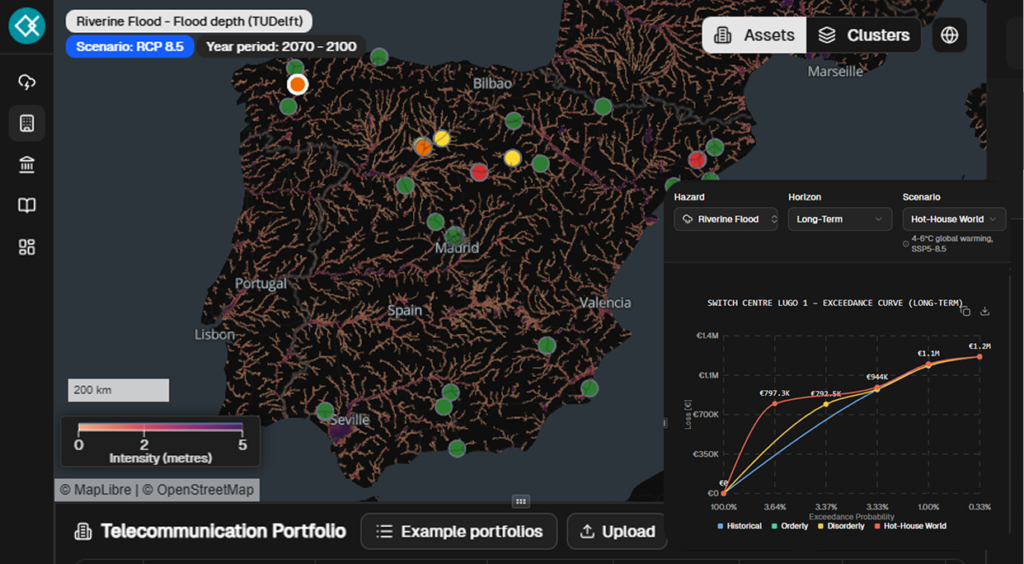Click the Upload portfolio button

coord(616,531)
